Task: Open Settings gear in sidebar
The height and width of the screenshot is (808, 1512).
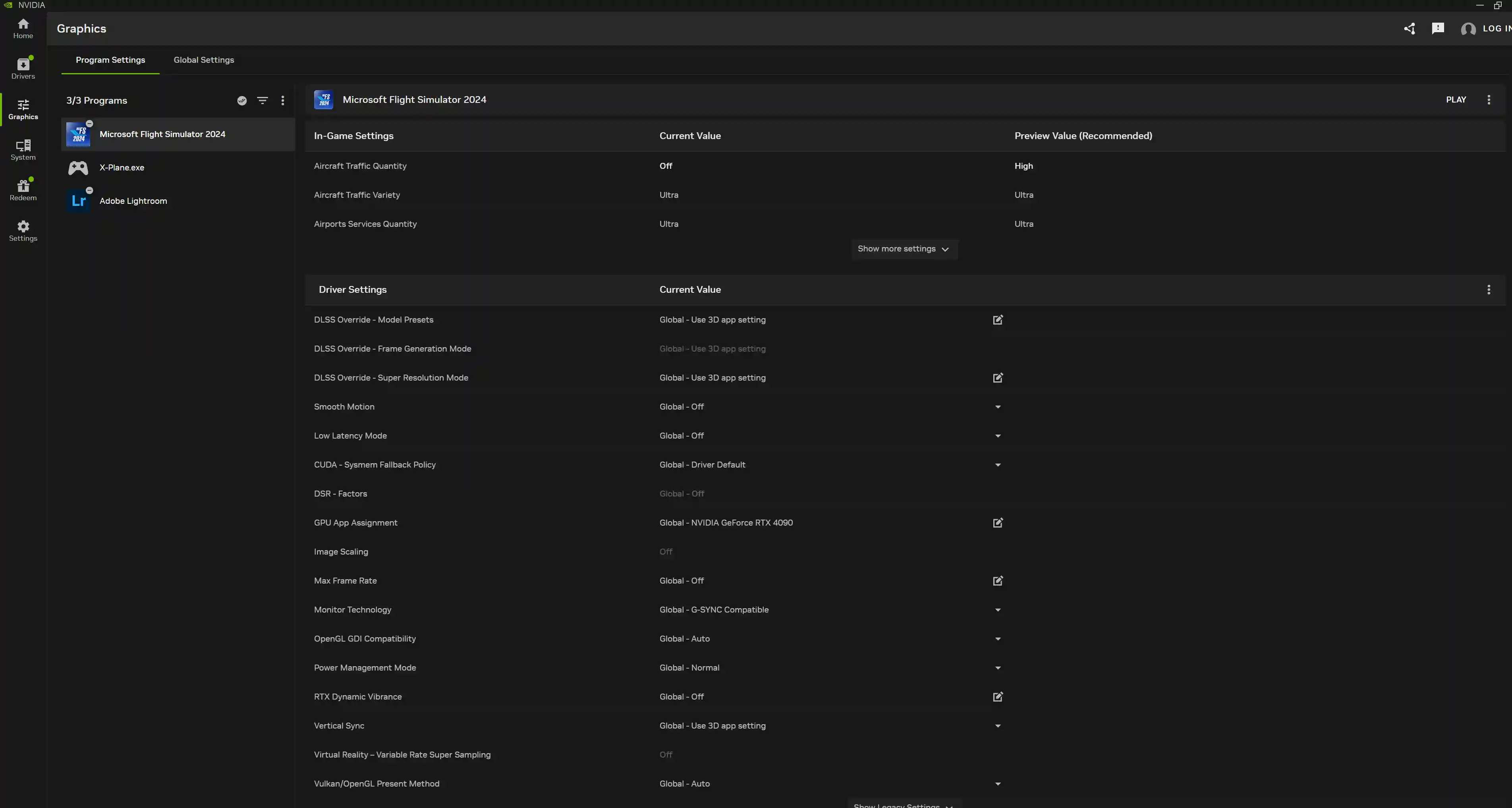Action: [23, 230]
